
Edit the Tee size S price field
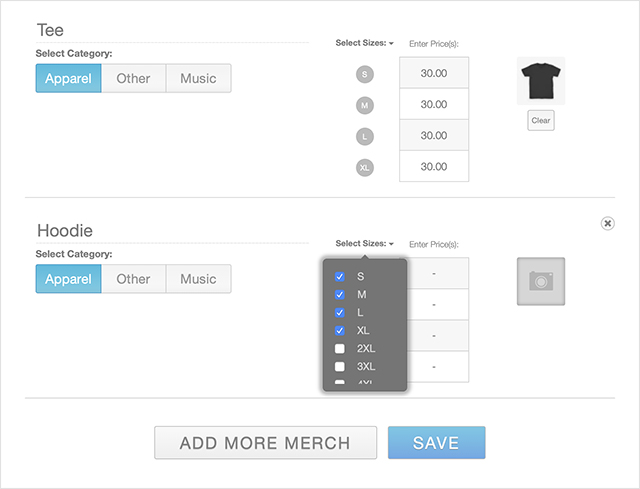(434, 73)
